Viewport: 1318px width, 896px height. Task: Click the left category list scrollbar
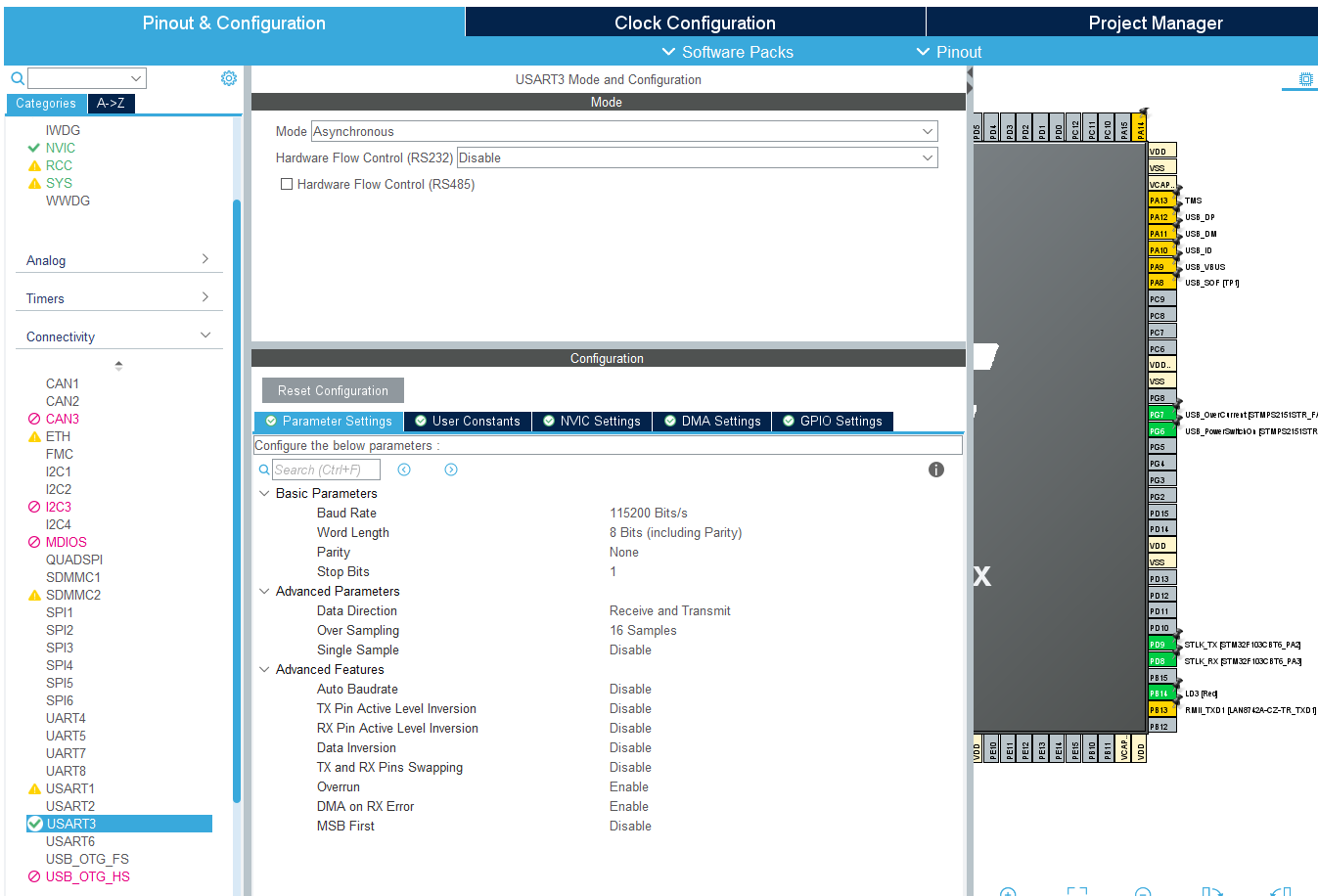(236, 501)
